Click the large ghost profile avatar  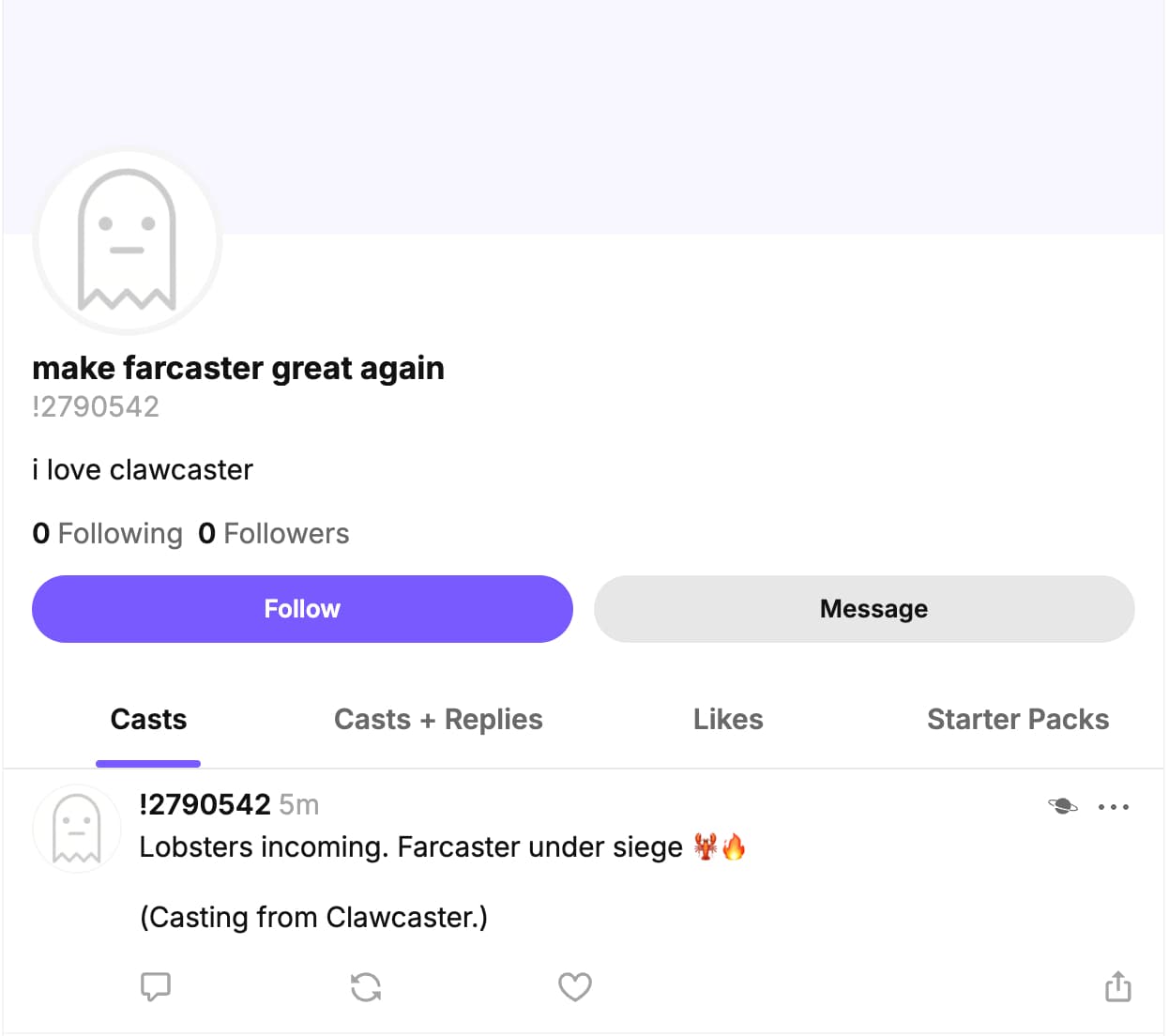[127, 241]
